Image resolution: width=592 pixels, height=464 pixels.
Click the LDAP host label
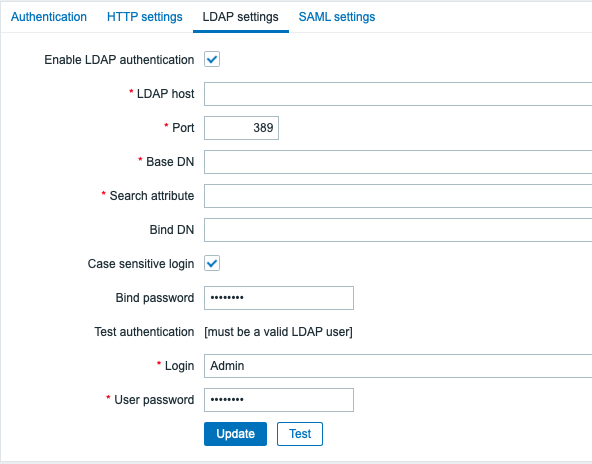click(x=165, y=94)
